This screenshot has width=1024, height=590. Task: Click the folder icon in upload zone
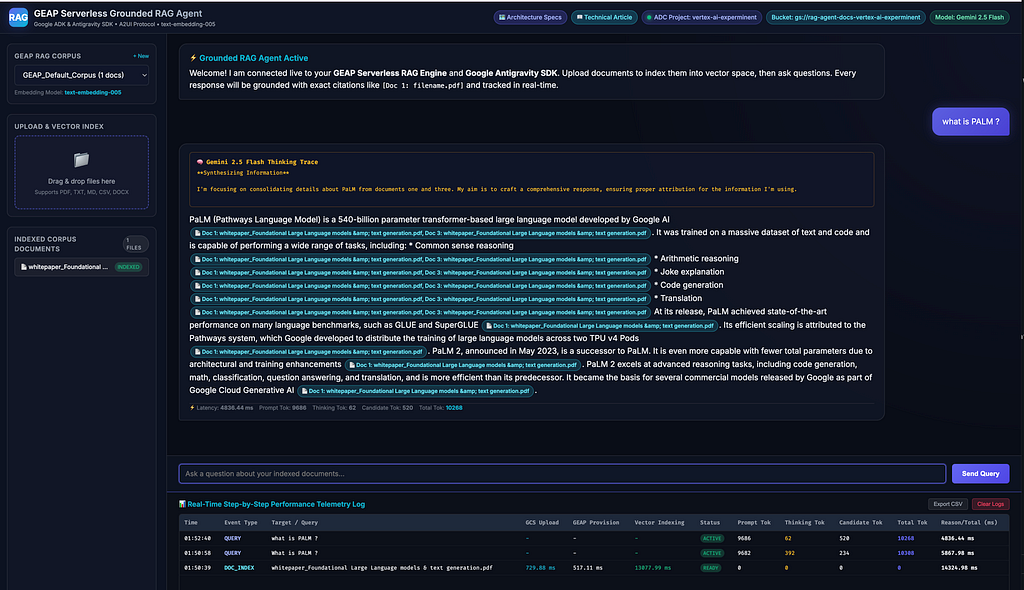(81, 159)
